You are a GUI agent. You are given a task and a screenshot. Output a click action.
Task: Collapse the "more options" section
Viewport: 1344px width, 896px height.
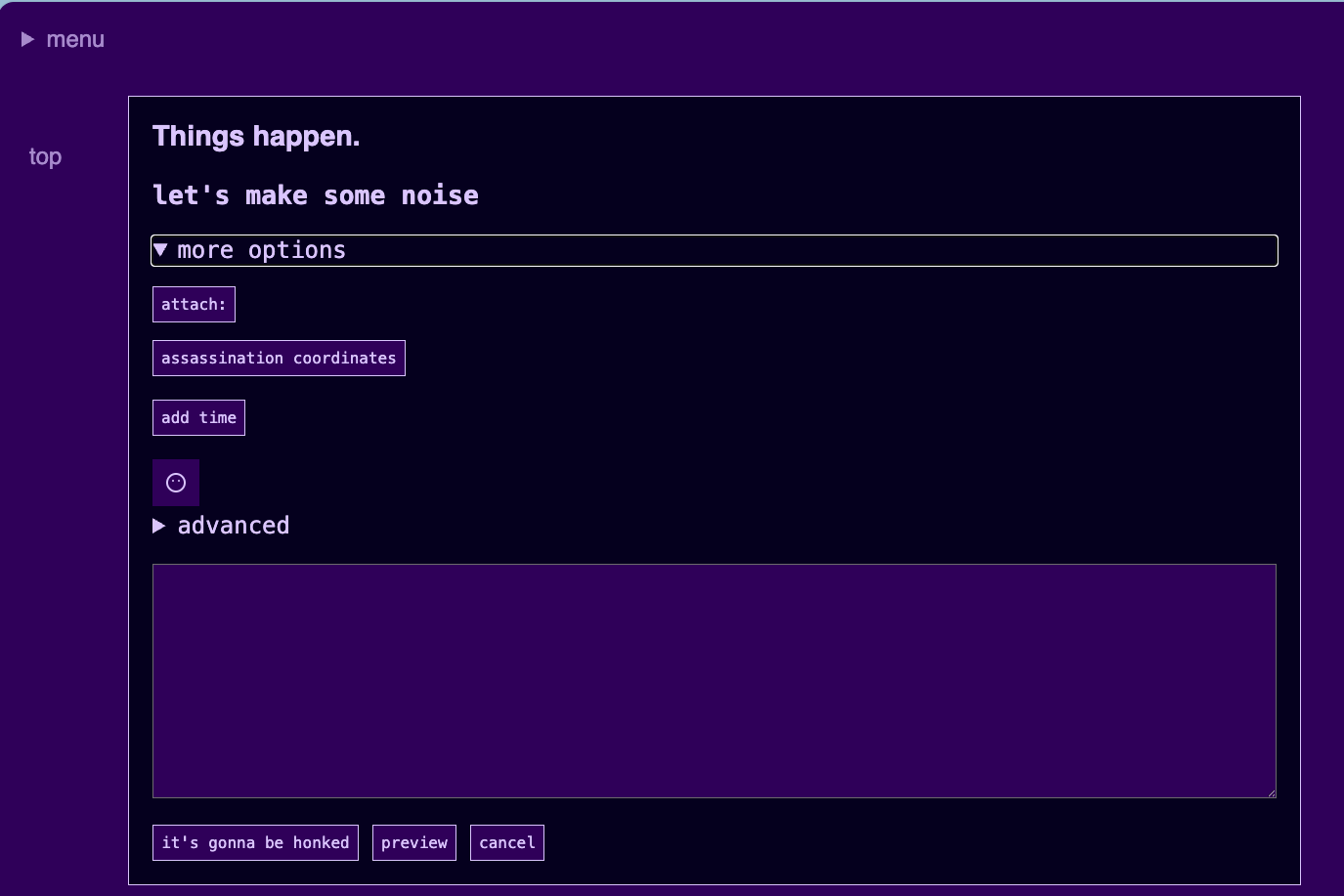(261, 250)
